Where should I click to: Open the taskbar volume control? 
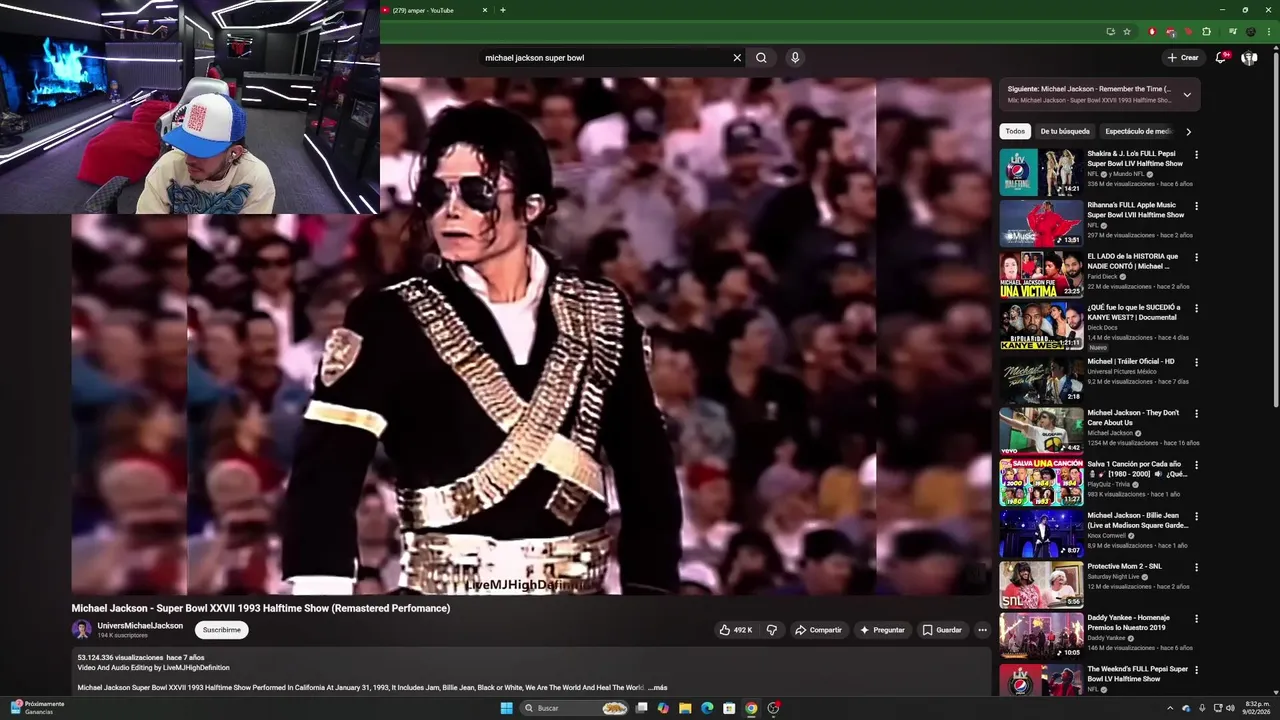[1230, 708]
